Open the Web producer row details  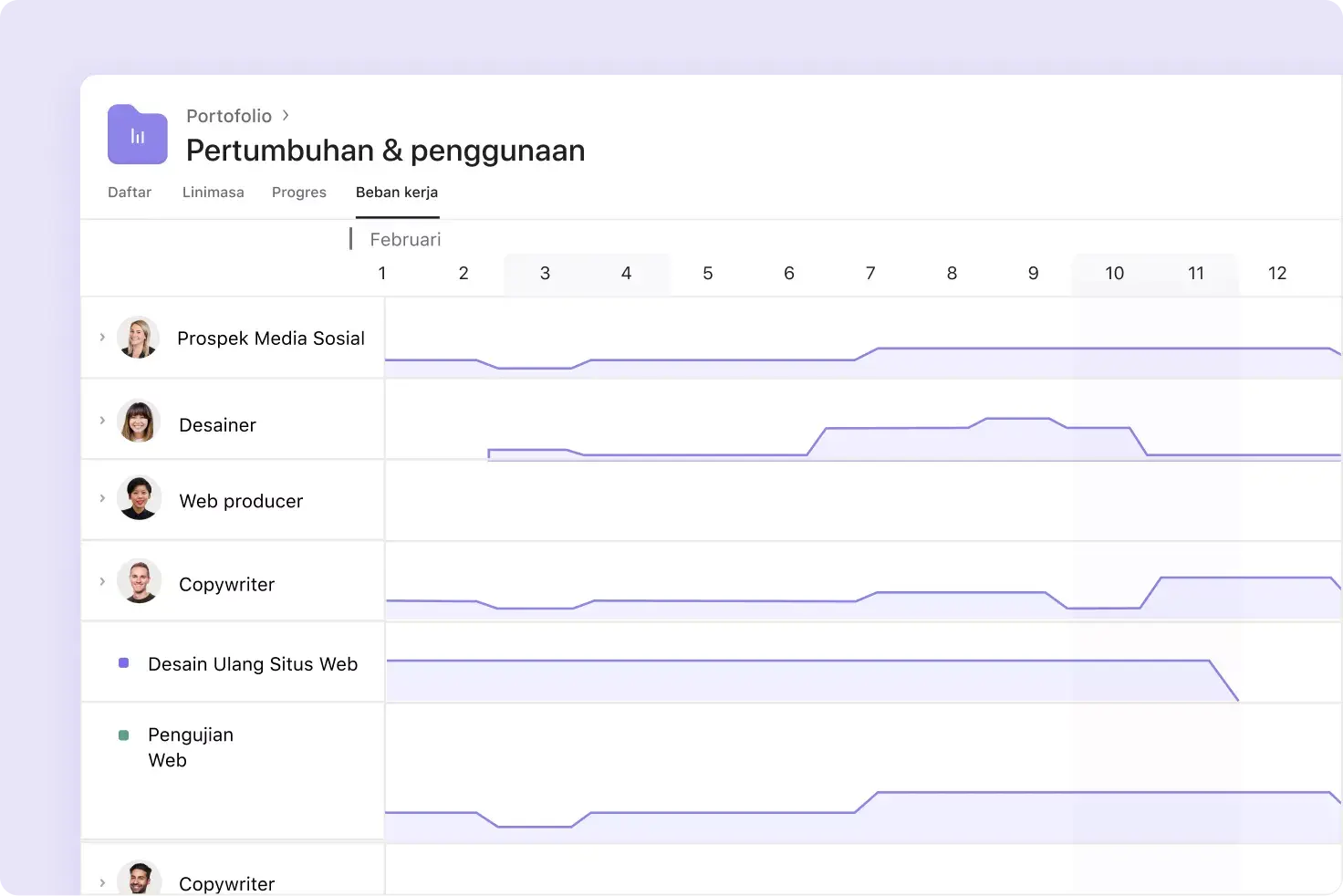coord(102,498)
